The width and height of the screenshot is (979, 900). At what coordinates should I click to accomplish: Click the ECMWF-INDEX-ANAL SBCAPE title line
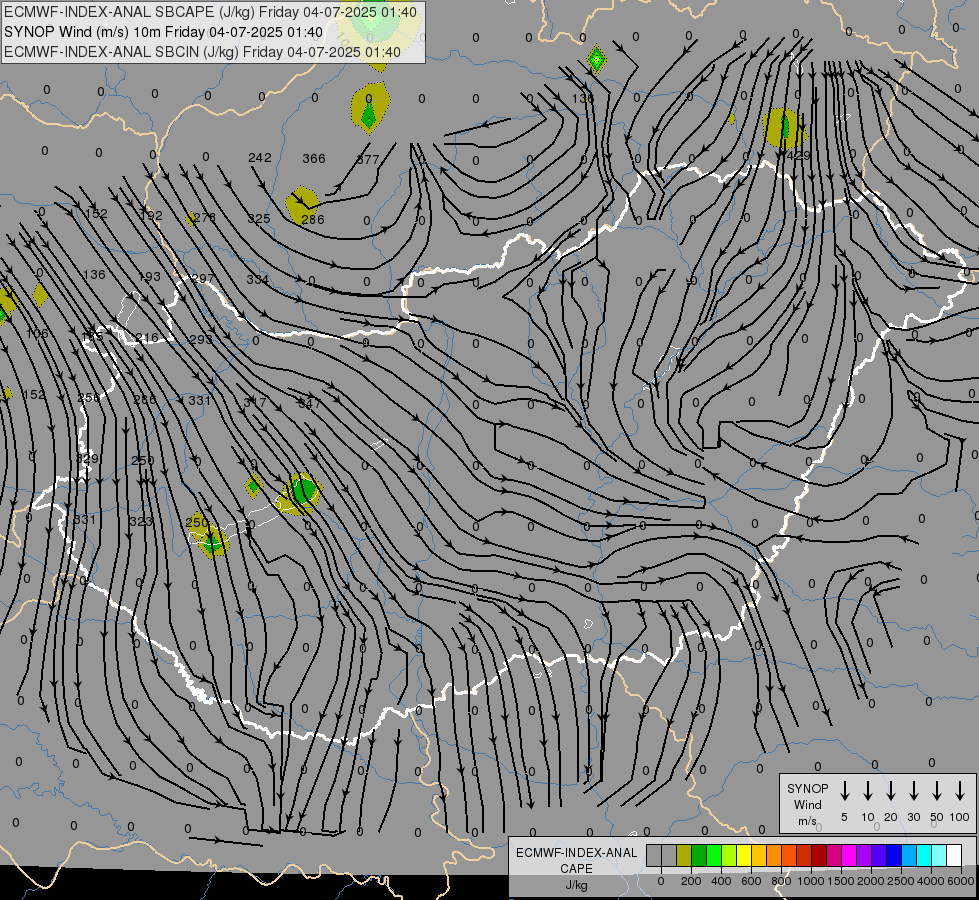click(x=210, y=12)
